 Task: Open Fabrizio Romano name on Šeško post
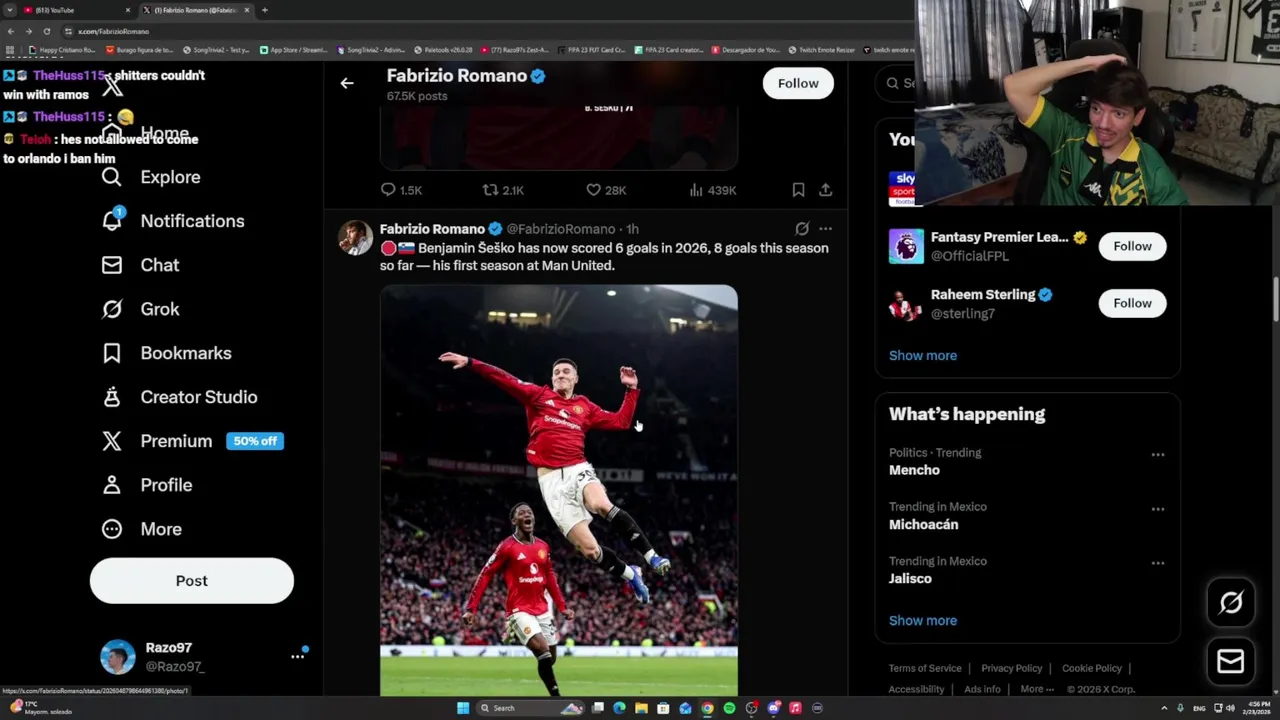[432, 229]
